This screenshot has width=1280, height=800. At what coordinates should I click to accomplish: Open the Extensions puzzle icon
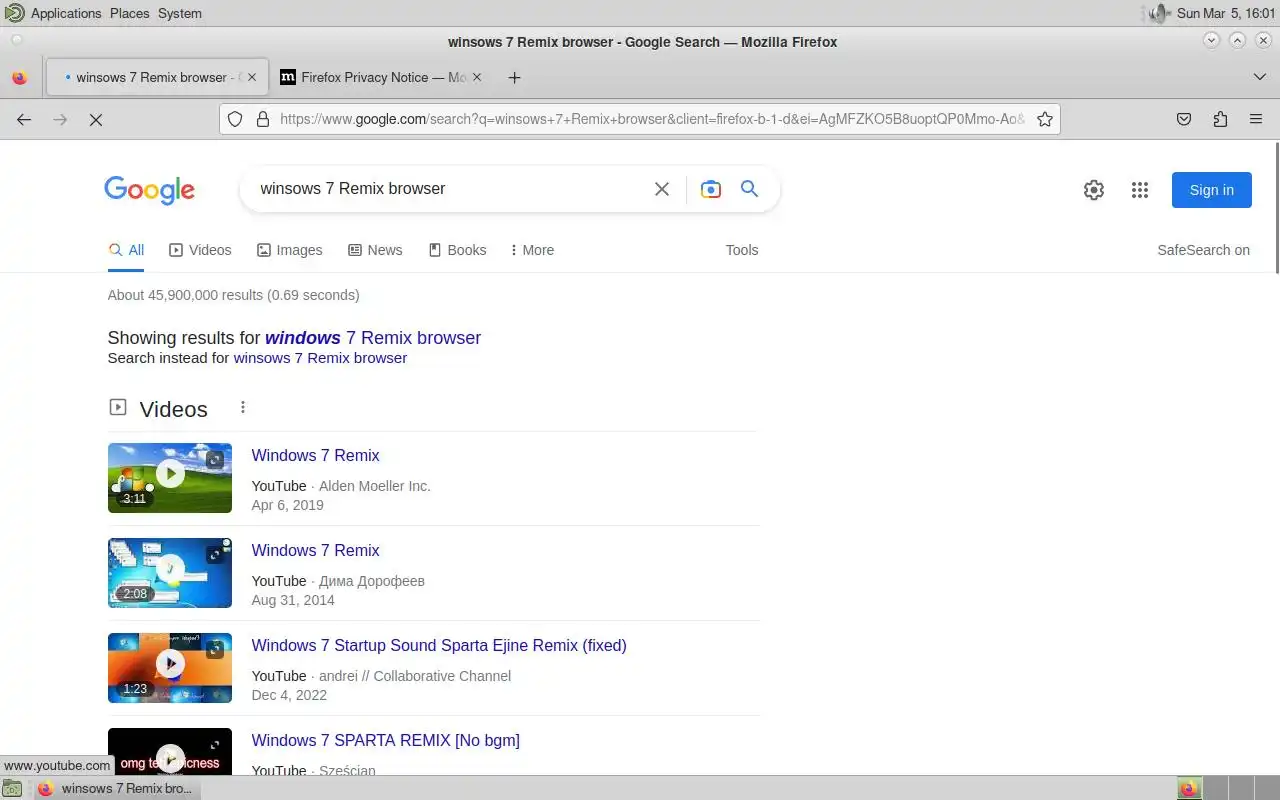[1220, 119]
